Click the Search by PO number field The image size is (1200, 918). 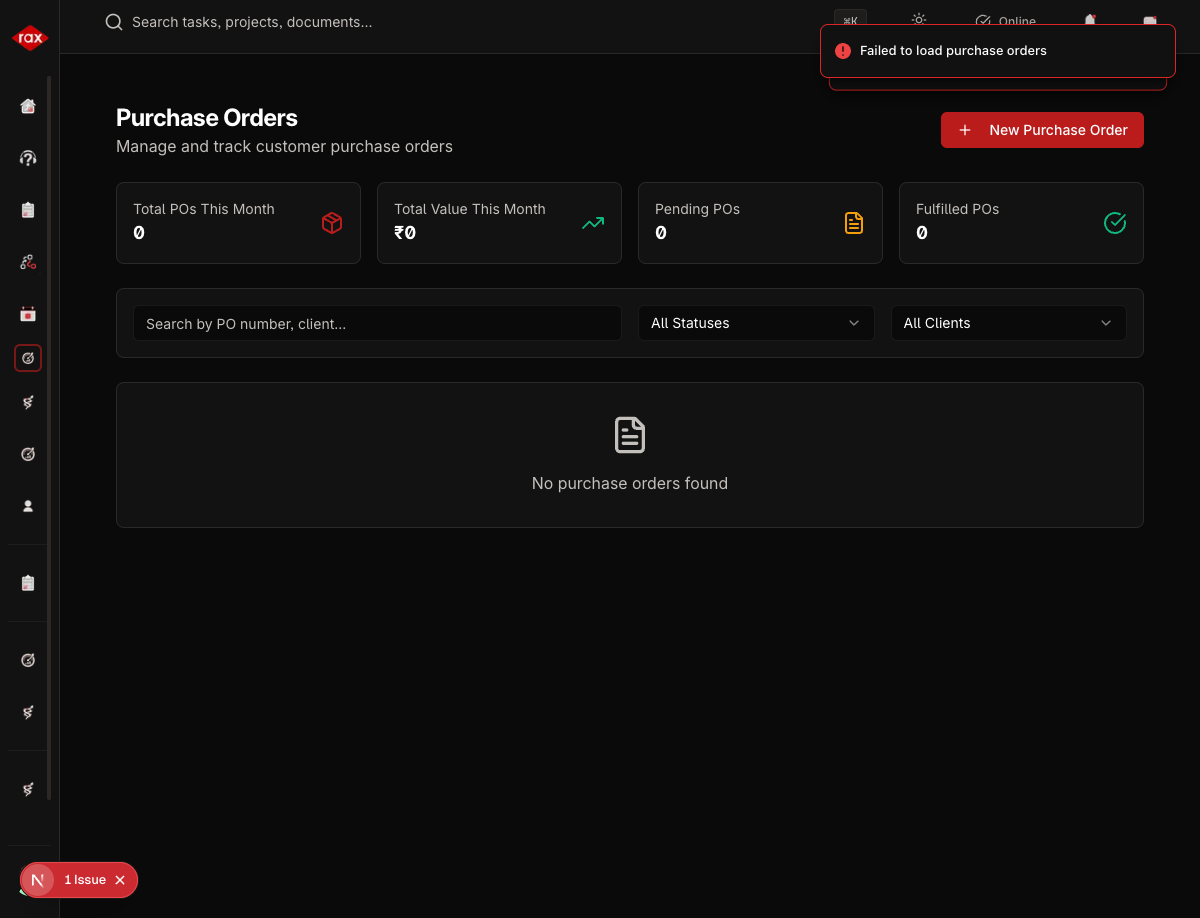pyautogui.click(x=377, y=323)
